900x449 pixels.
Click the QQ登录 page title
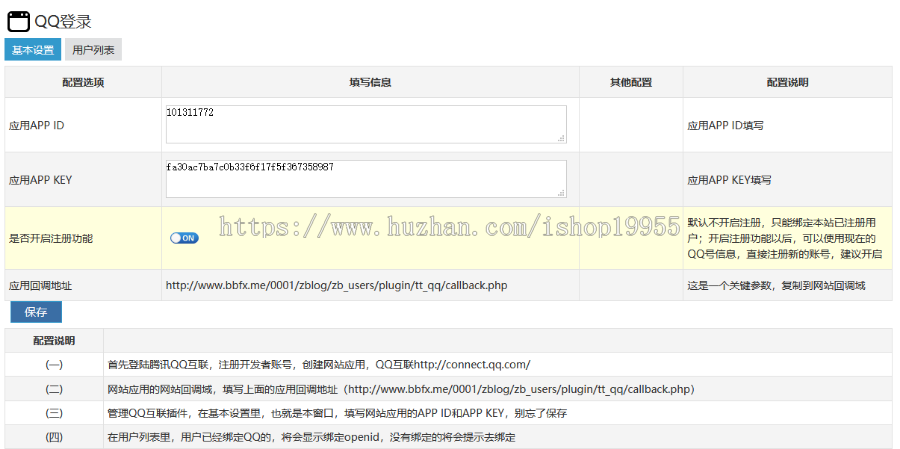(x=63, y=22)
